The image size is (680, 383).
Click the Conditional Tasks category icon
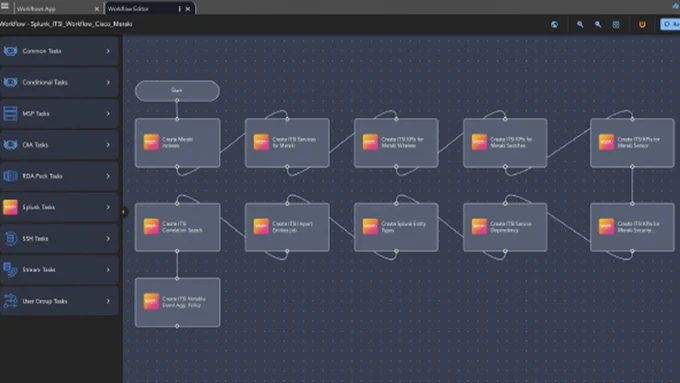pos(10,82)
